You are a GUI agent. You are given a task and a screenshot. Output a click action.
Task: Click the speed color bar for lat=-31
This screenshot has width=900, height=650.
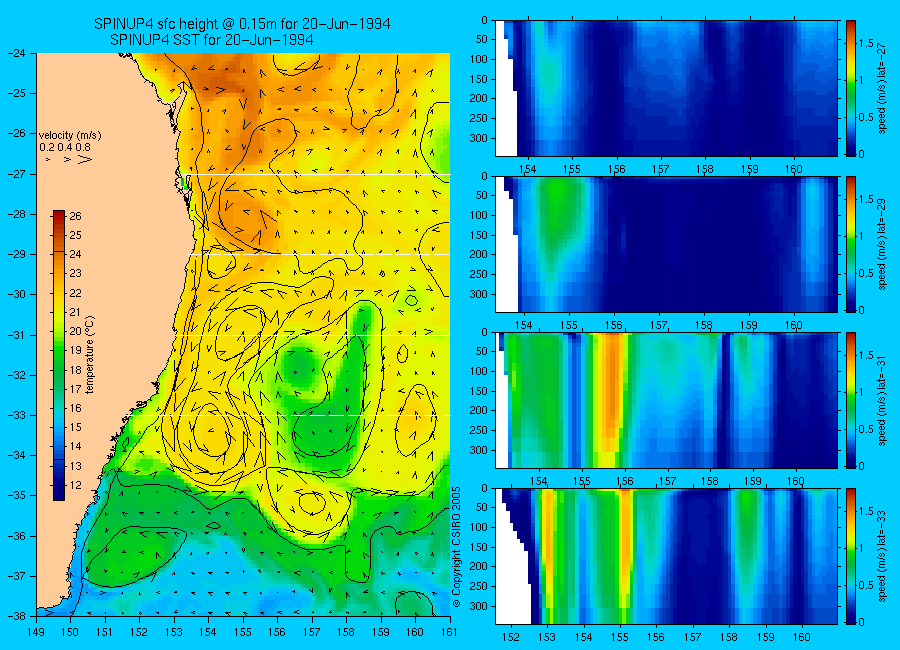(x=851, y=400)
